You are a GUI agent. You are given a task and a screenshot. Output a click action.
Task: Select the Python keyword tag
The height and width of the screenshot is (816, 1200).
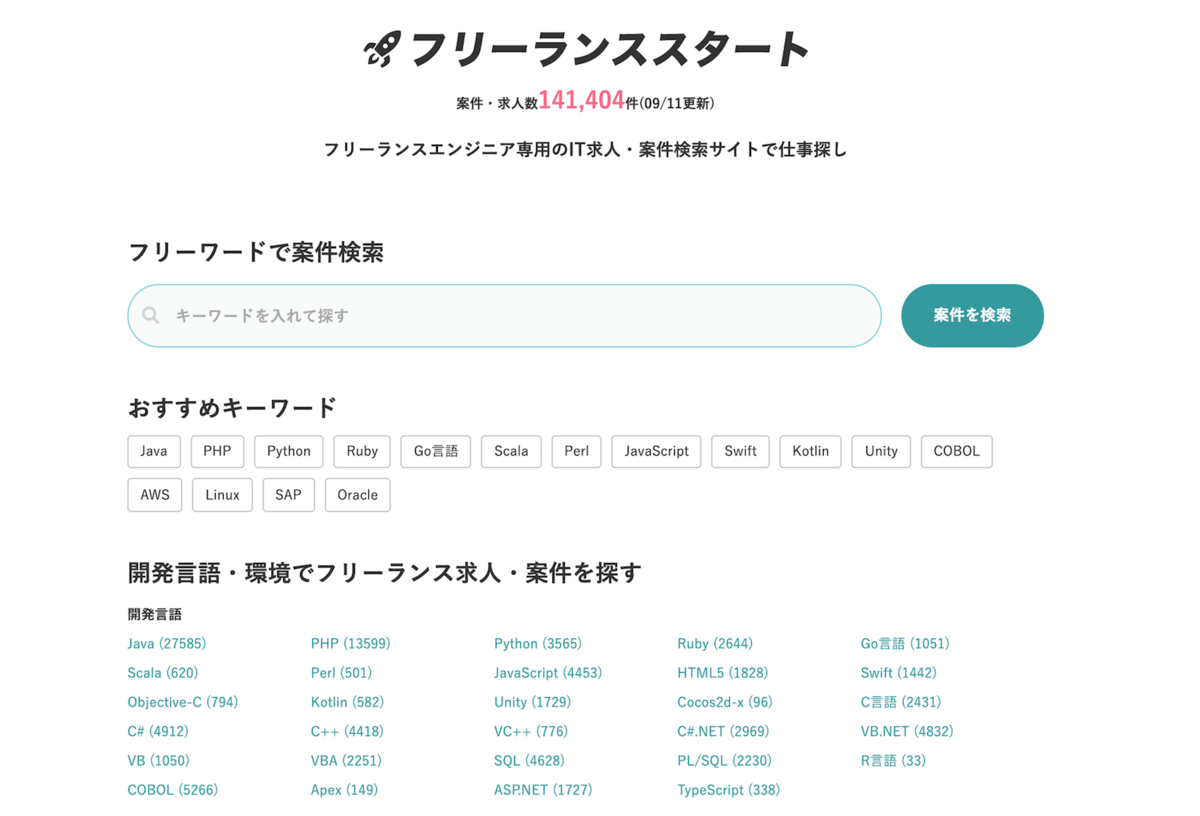(289, 451)
